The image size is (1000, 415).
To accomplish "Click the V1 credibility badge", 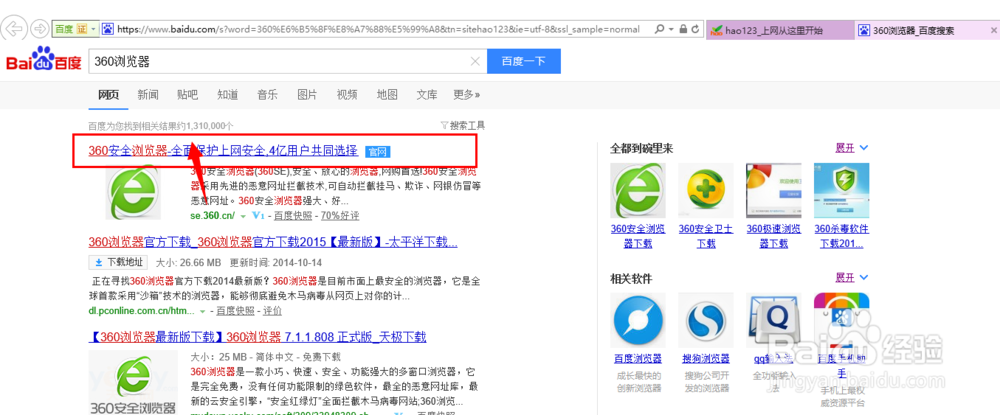I will point(258,215).
